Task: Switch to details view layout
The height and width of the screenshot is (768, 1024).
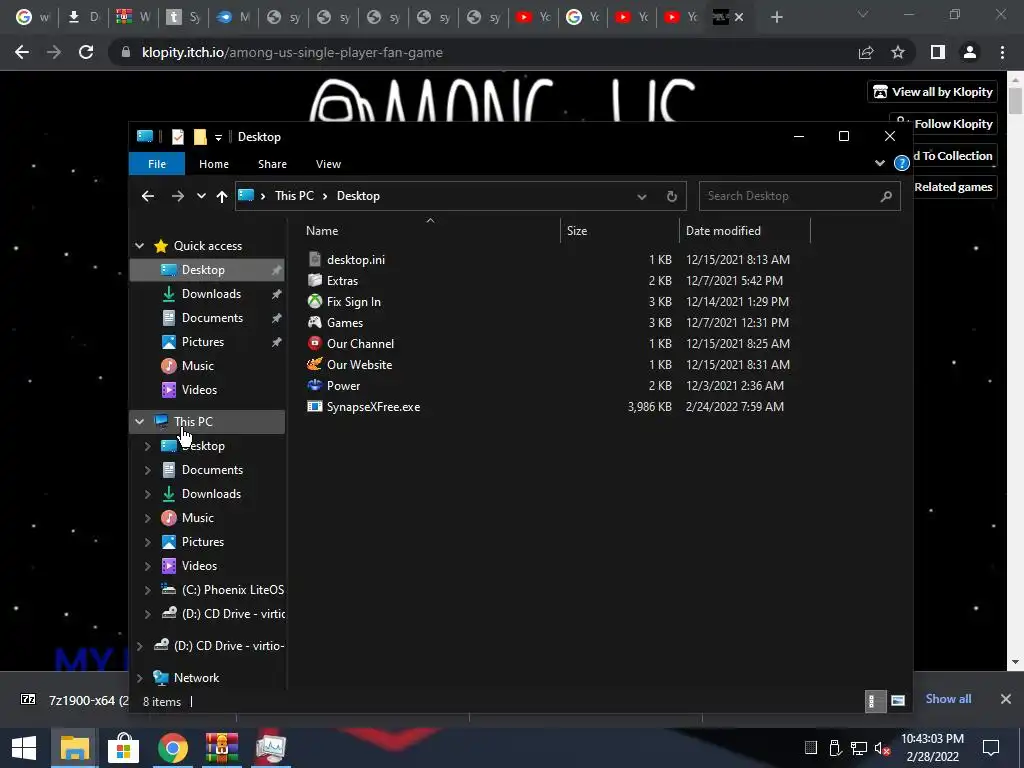Action: coord(875,701)
